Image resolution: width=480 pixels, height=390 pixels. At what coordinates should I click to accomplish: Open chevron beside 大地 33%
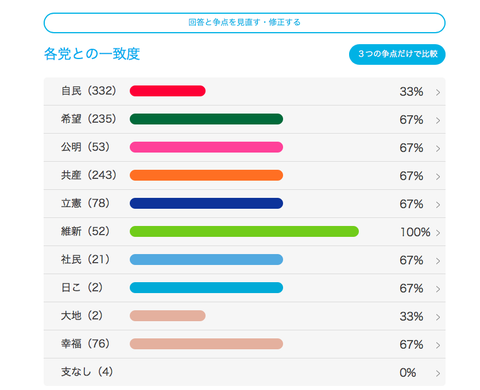point(438,317)
